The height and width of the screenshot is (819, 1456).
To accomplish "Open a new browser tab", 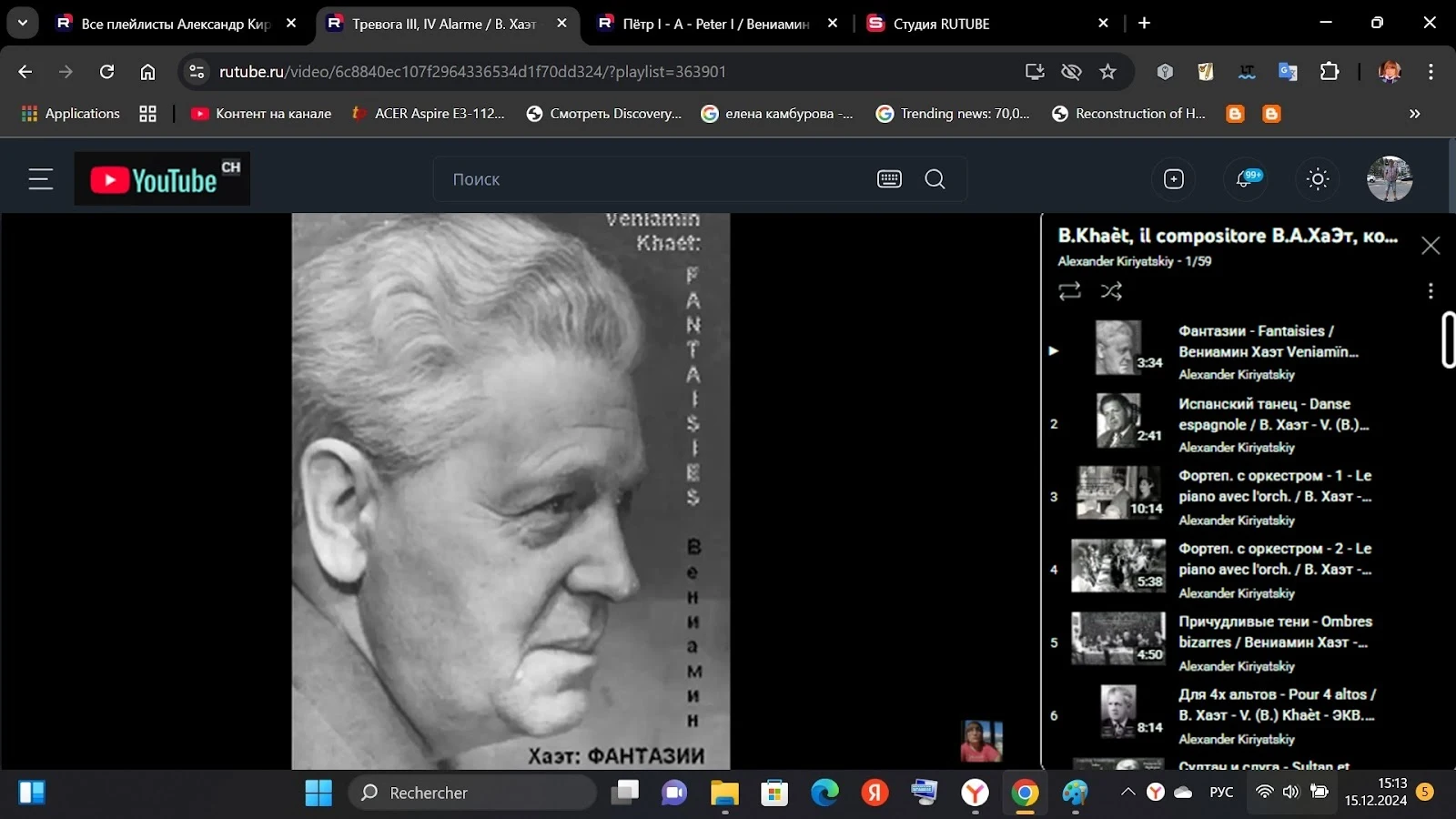I will click(x=1145, y=24).
